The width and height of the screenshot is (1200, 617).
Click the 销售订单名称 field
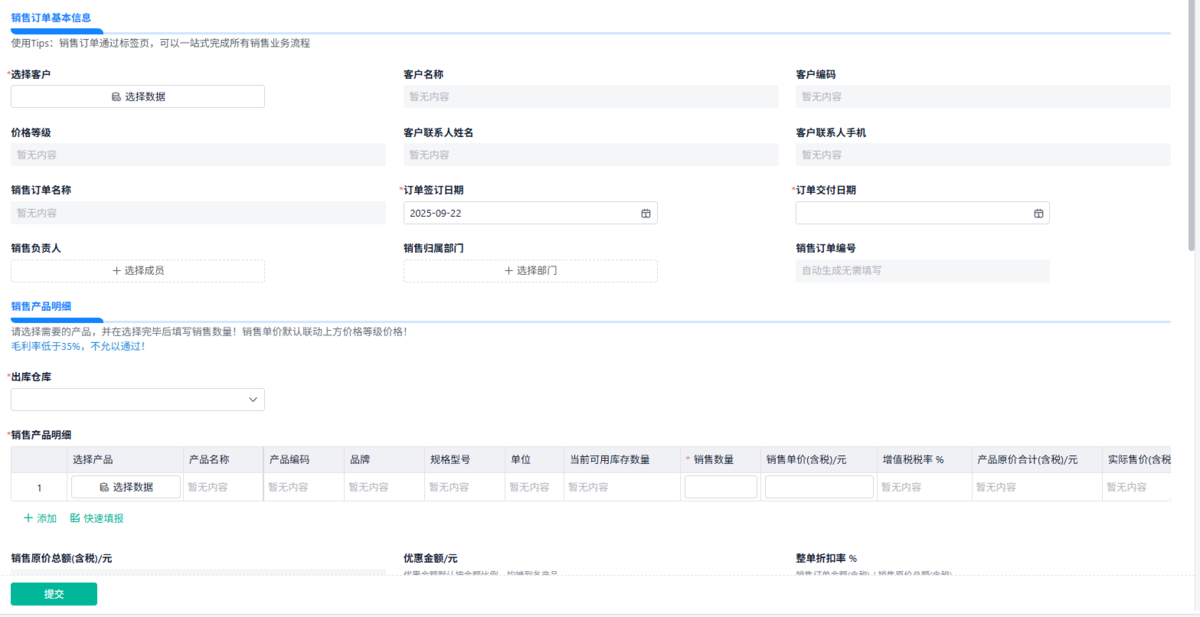tap(198, 213)
